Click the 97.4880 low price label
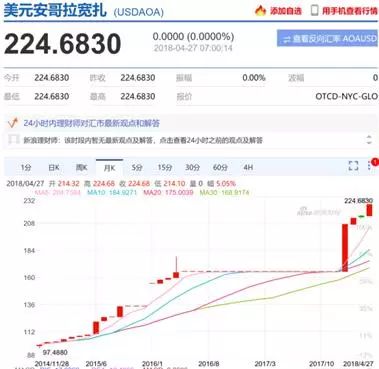 55,352
